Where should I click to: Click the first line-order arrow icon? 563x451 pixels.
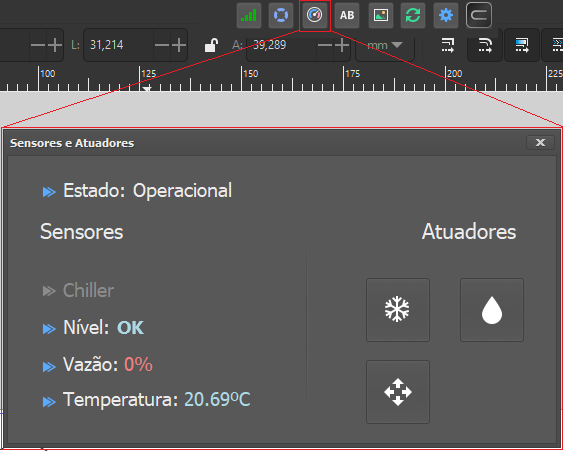click(x=448, y=45)
